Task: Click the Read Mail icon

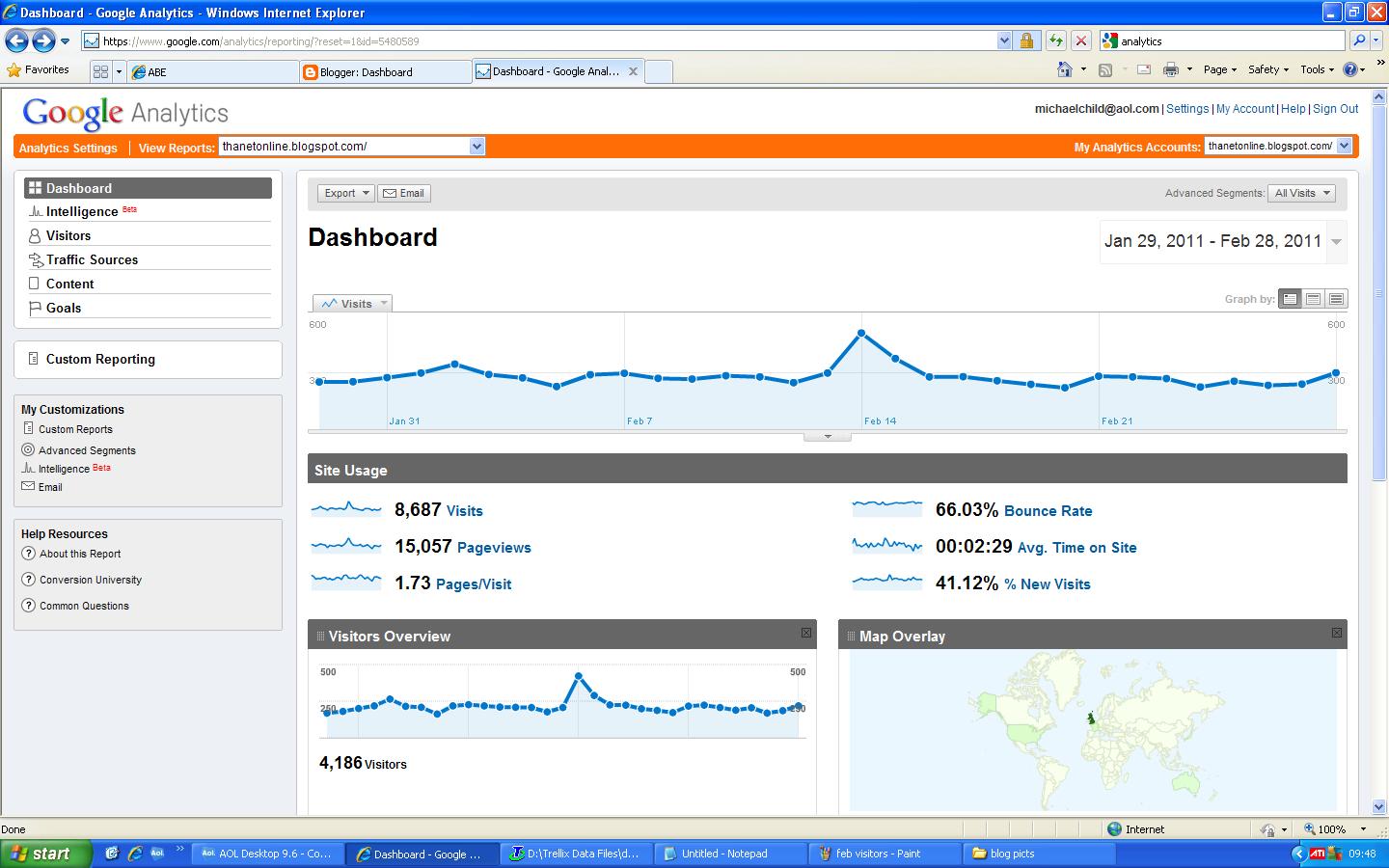Action: (x=1144, y=69)
